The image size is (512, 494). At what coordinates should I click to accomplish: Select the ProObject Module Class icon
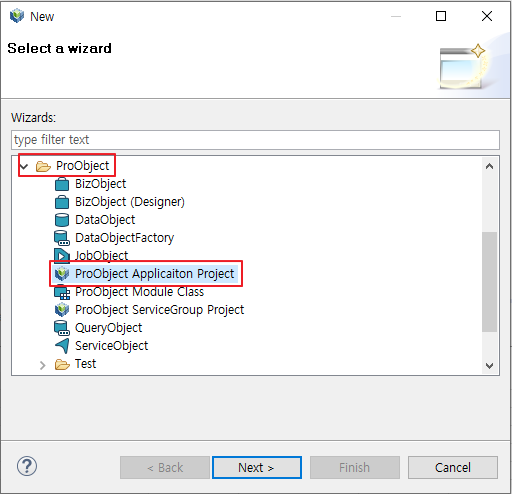pyautogui.click(x=62, y=292)
